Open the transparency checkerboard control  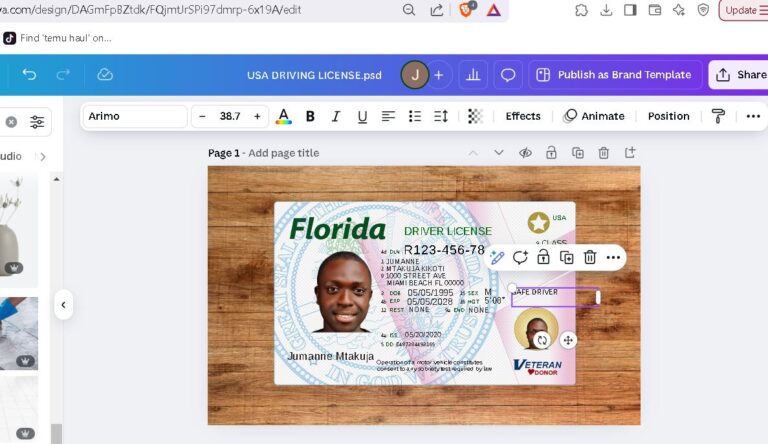(x=475, y=116)
